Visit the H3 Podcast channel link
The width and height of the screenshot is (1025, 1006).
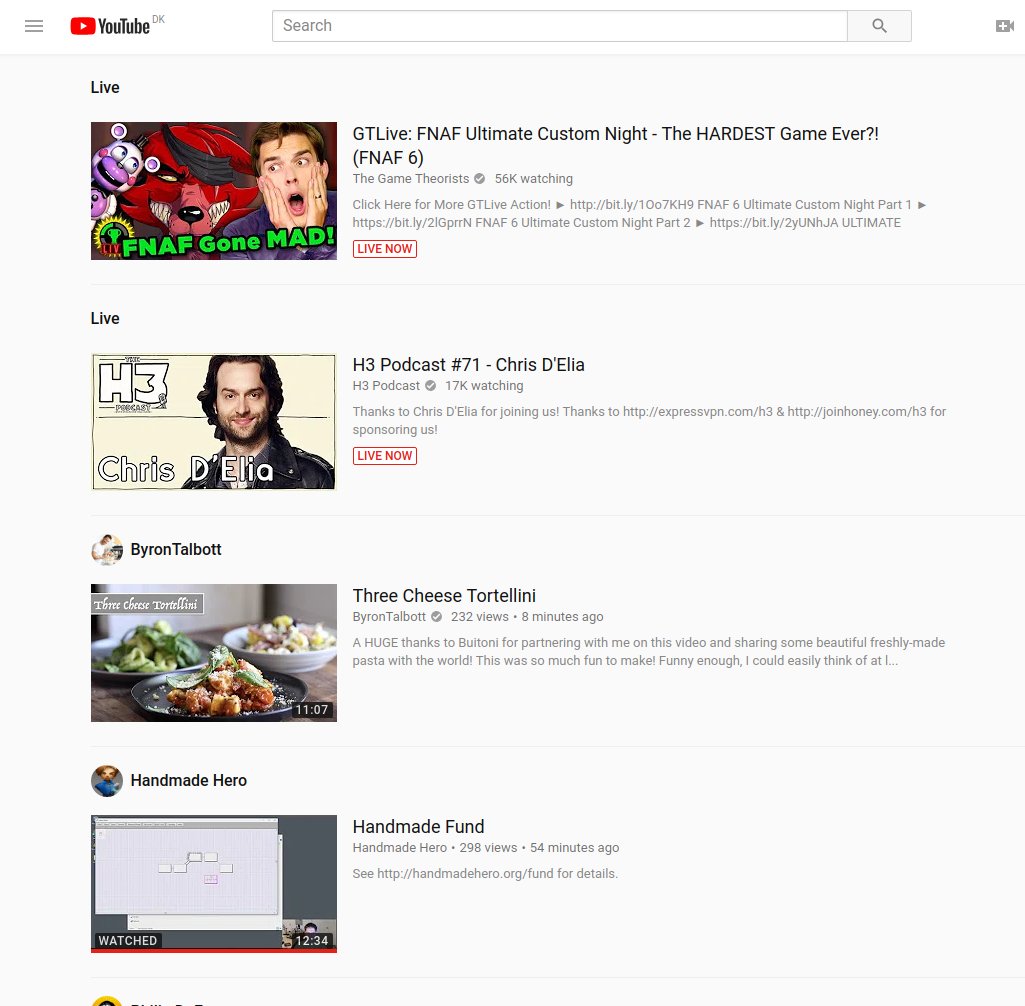tap(386, 386)
